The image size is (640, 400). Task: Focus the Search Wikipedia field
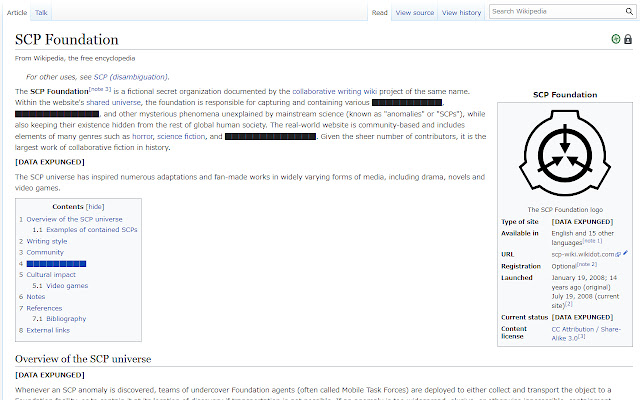pos(557,11)
